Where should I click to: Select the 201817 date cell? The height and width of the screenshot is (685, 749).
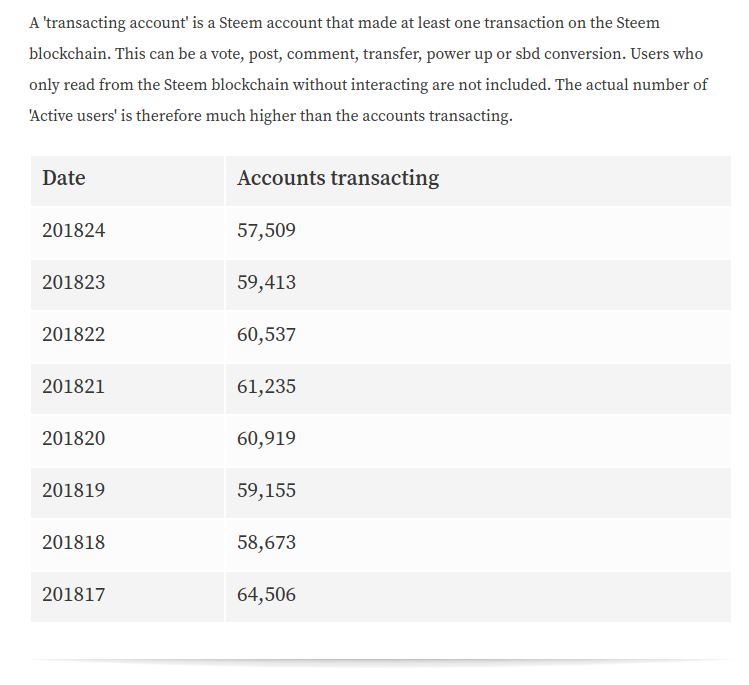128,597
